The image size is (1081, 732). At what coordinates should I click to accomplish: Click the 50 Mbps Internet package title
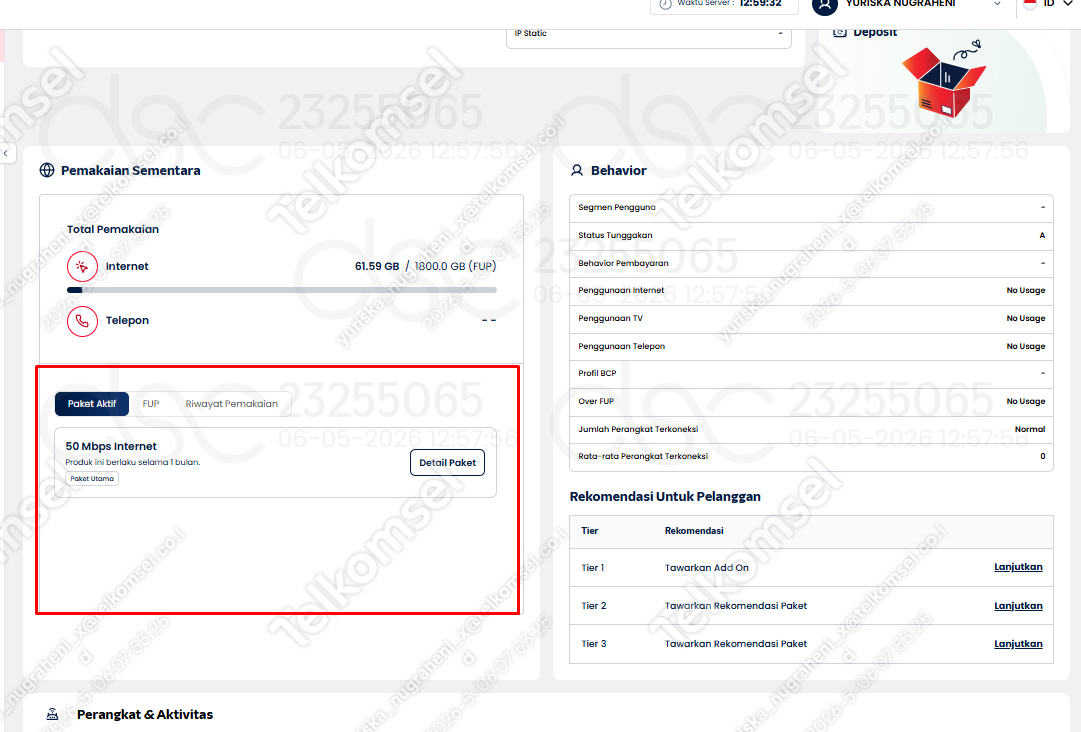point(111,446)
